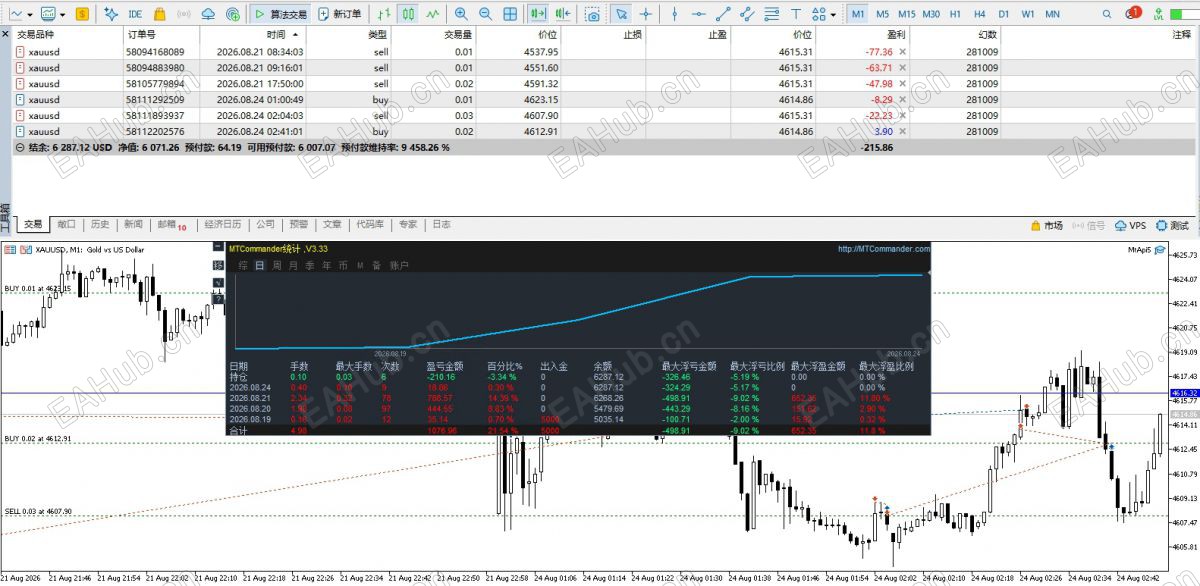This screenshot has height=586, width=1200.
Task: Click the VPS cloud status link
Action: 1129,226
